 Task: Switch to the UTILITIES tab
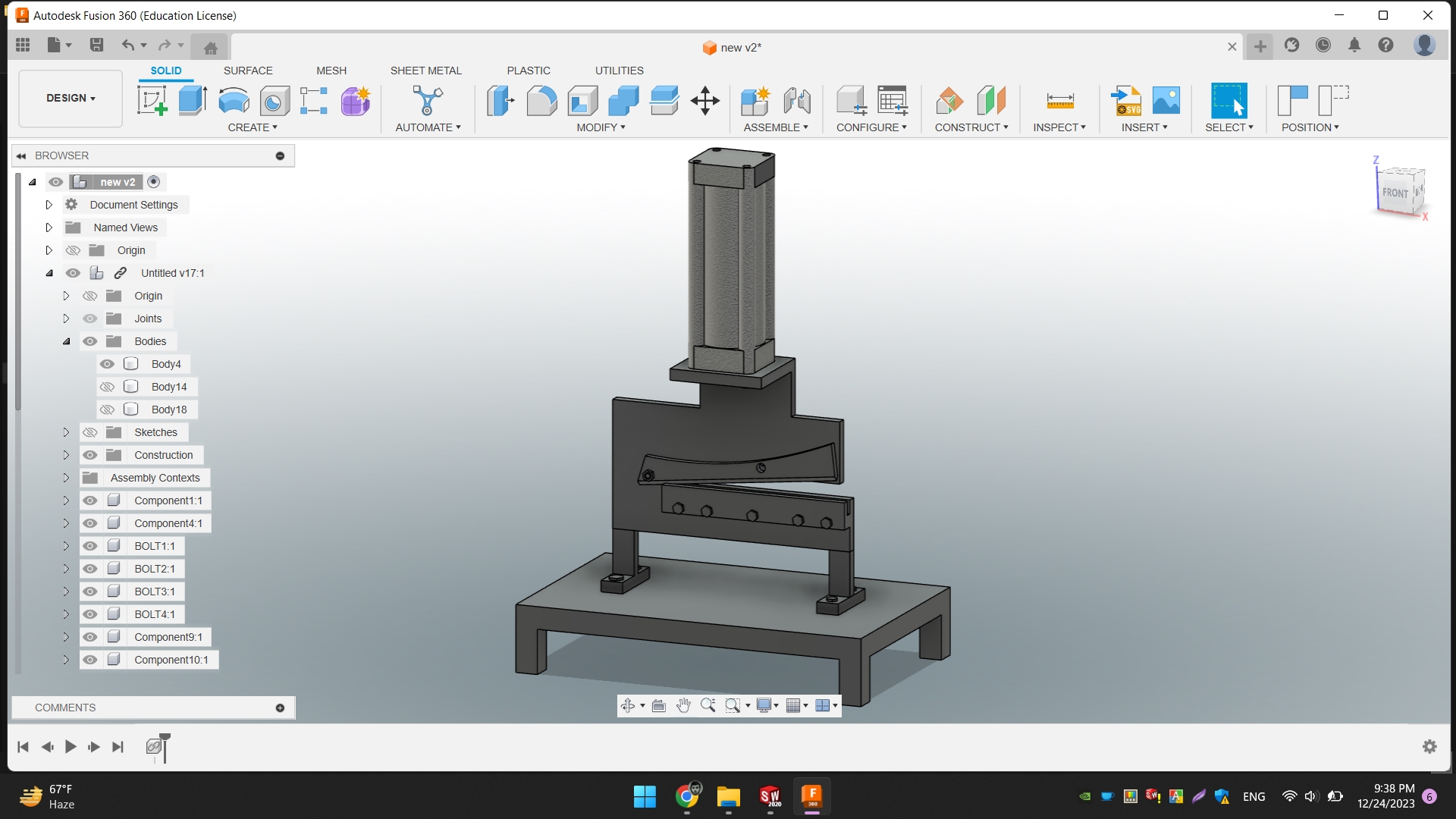pos(620,71)
